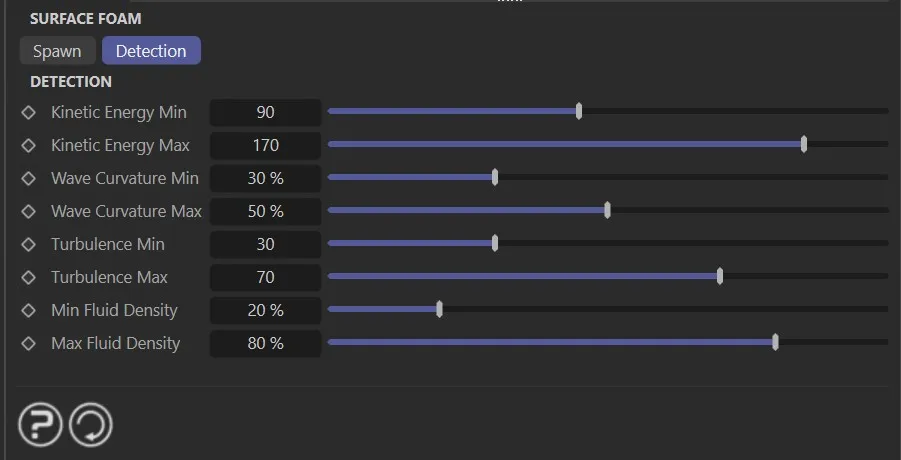The width and height of the screenshot is (901, 460).
Task: Click the Kinetic Energy Max slider handle
Action: (x=804, y=144)
